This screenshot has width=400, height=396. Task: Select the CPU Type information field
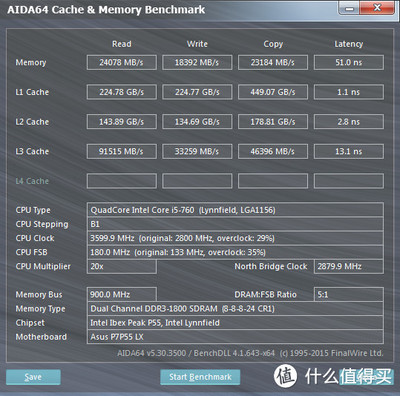tap(235, 210)
